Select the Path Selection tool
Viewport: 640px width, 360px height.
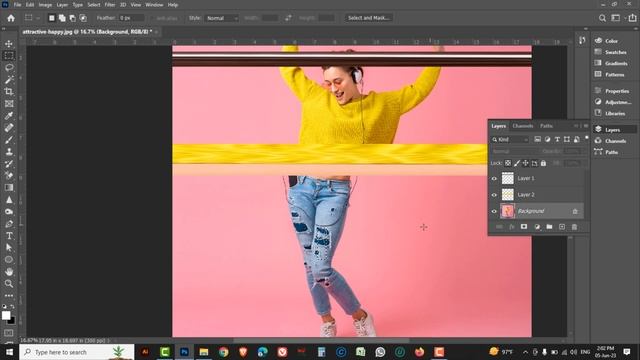tap(9, 247)
